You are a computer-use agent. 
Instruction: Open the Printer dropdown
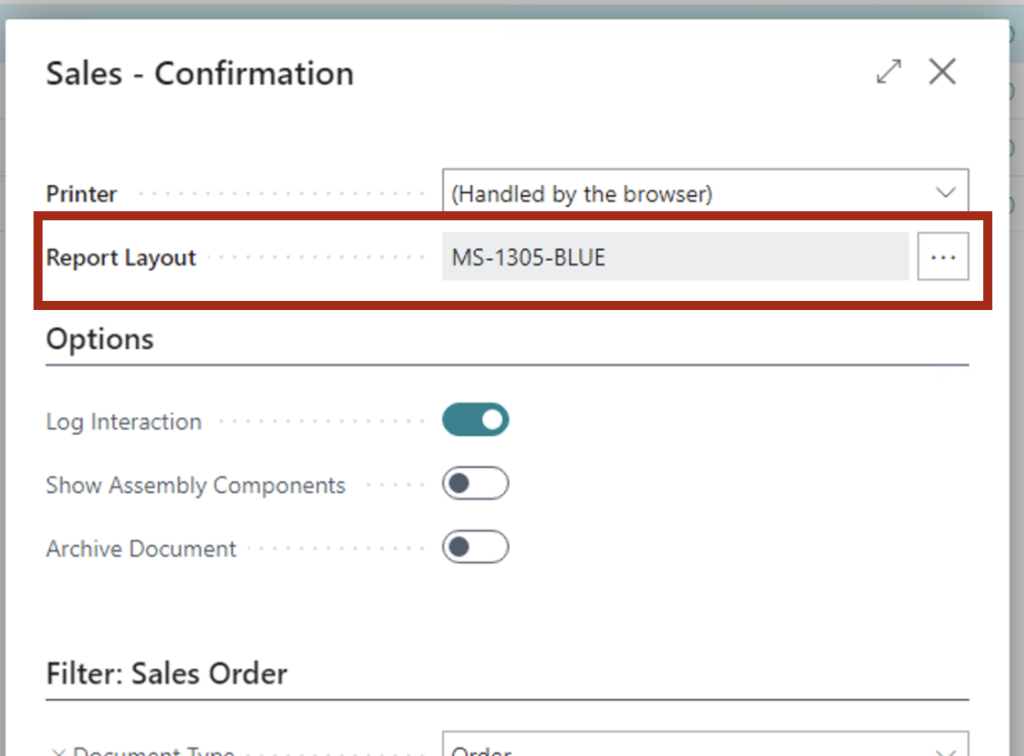pyautogui.click(x=690, y=194)
